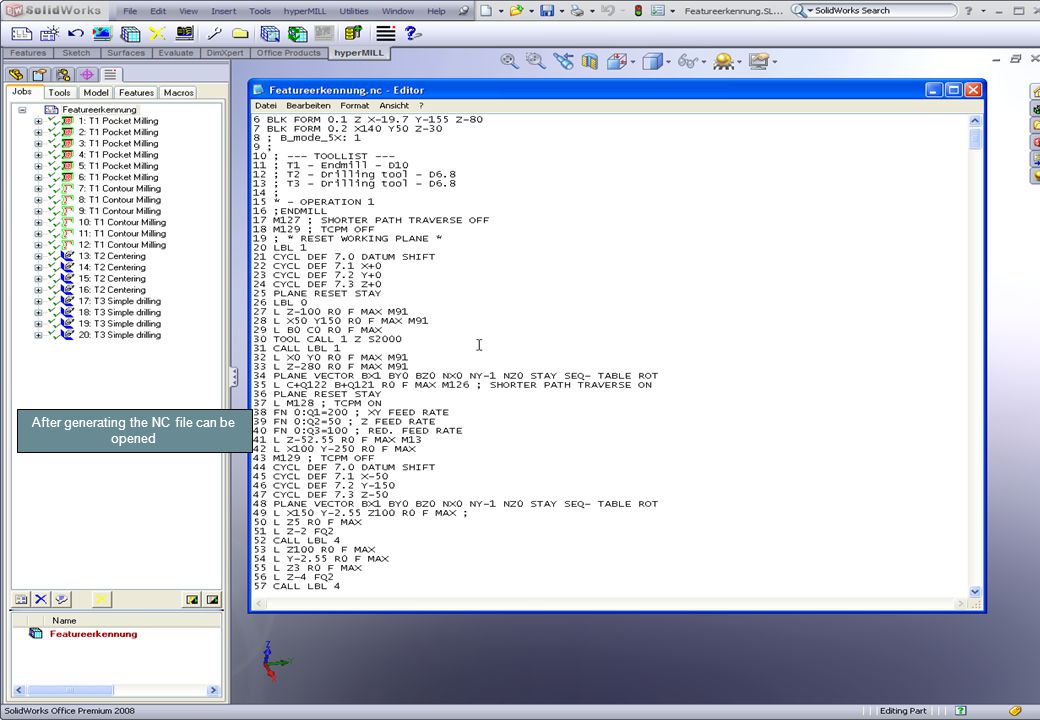The image size is (1040, 720).
Task: Expand job 19: T3 Simple drilling
Action: 38,324
